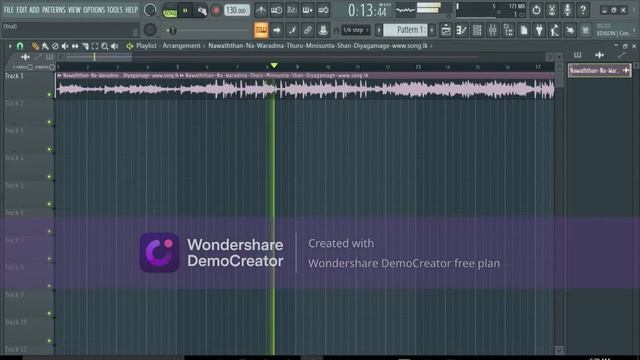Open the playlist options menu arrow
Screen dimensions: 640x360
(10, 46)
